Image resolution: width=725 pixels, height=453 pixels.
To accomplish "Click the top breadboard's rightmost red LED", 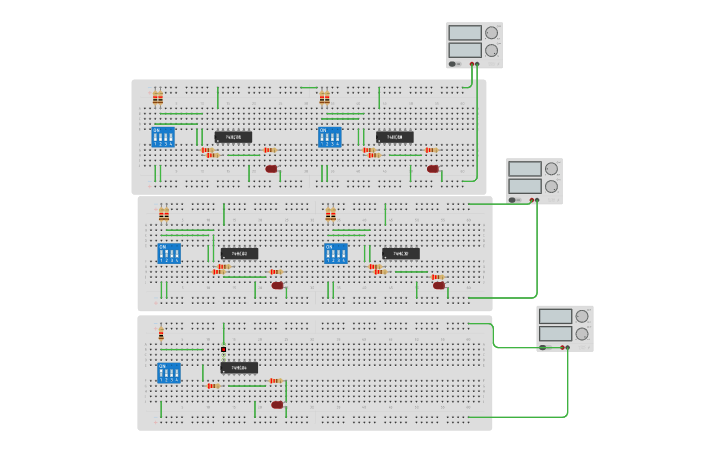I will 433,169.
